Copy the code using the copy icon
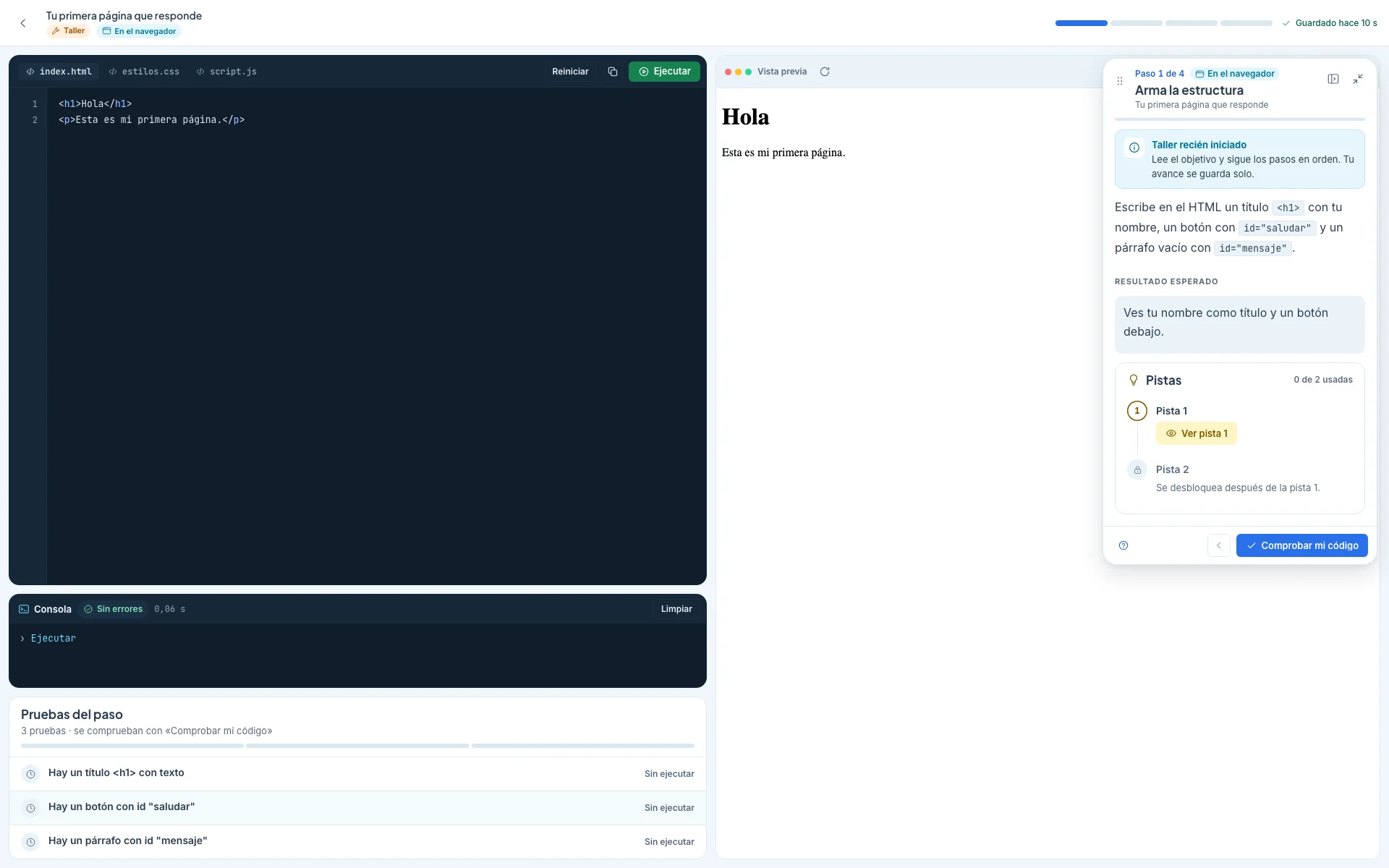The height and width of the screenshot is (868, 1389). 613,72
